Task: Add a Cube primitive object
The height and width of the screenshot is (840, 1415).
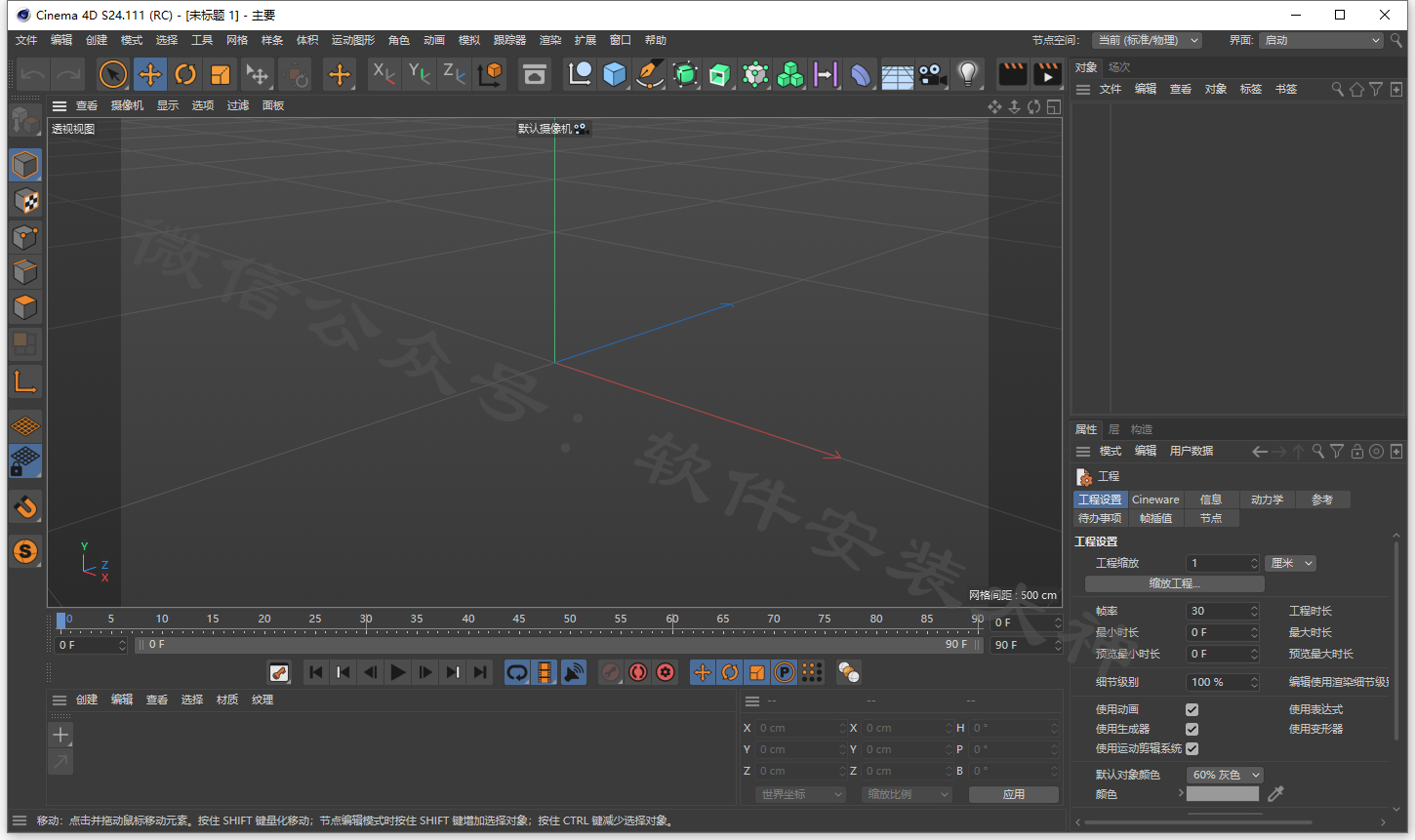Action: 615,74
